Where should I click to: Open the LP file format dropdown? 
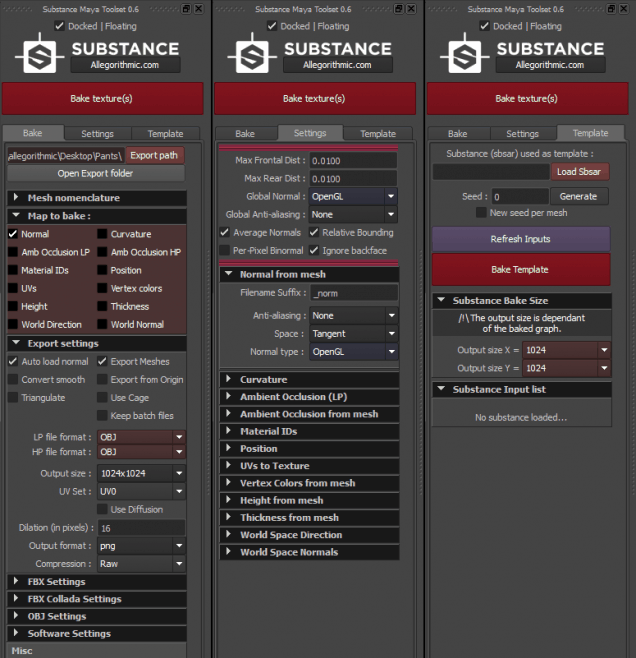point(141,437)
